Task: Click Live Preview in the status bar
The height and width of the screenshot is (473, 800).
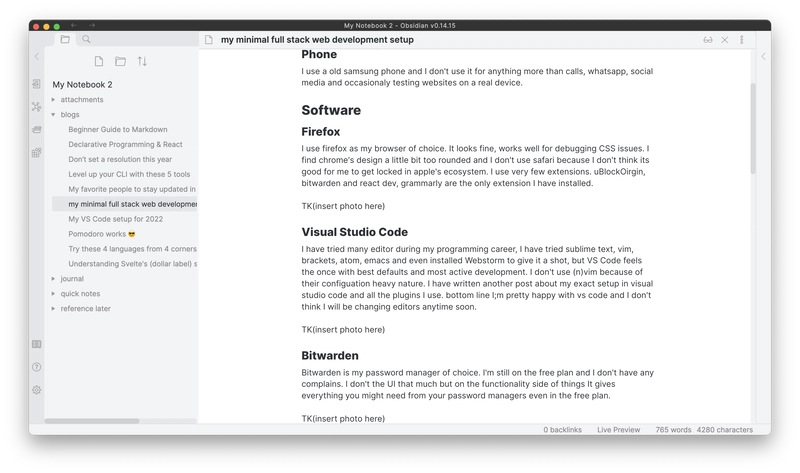Action: point(618,430)
